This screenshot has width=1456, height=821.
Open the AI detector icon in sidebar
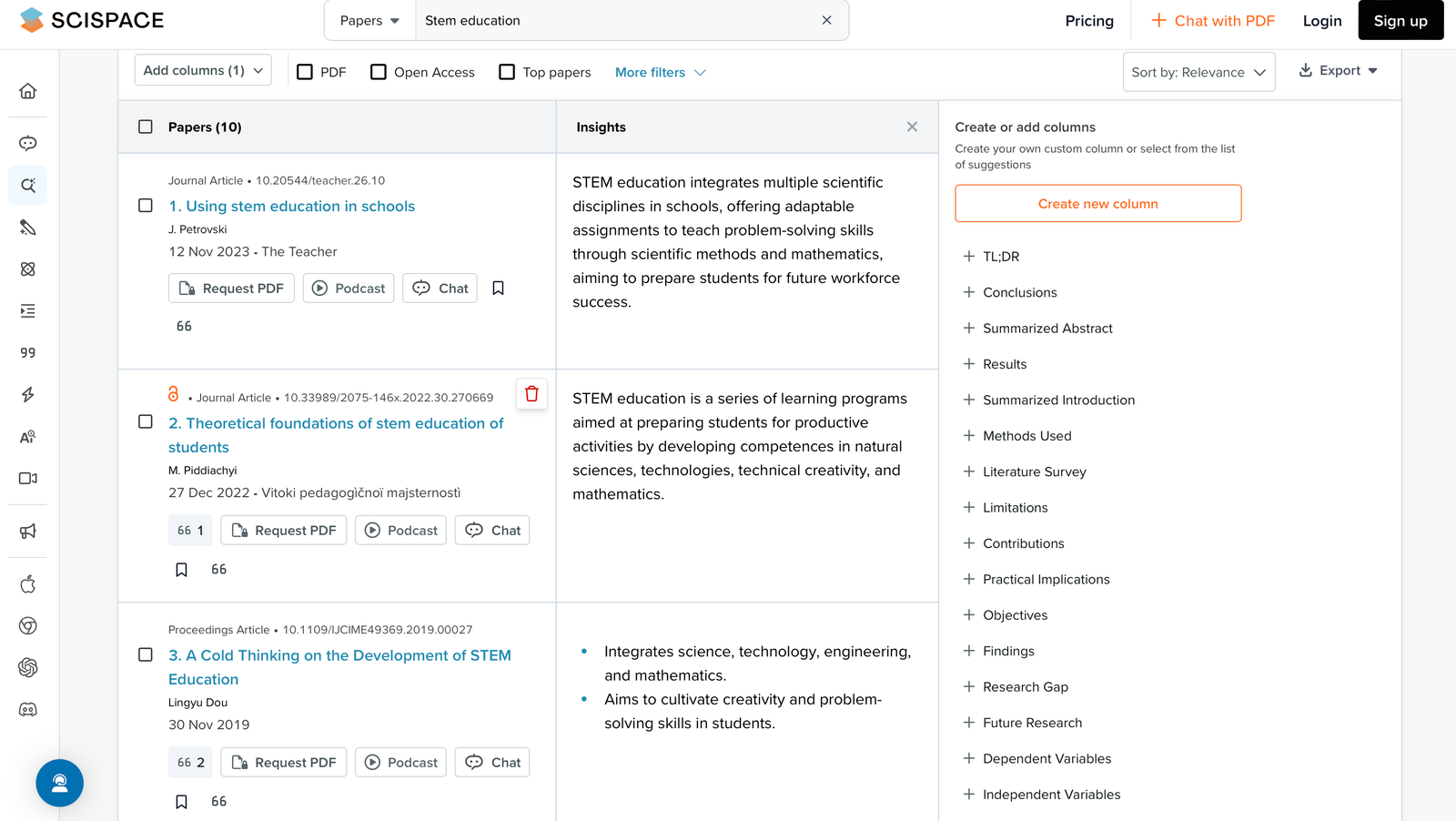[28, 437]
